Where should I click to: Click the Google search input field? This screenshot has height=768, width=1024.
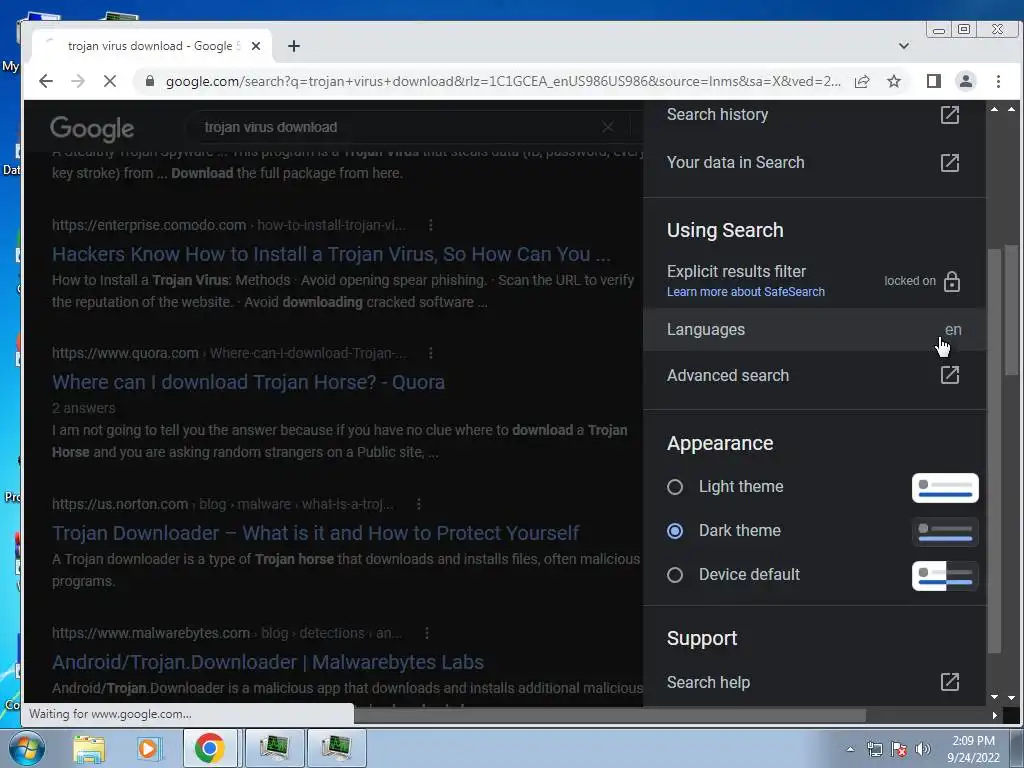398,127
